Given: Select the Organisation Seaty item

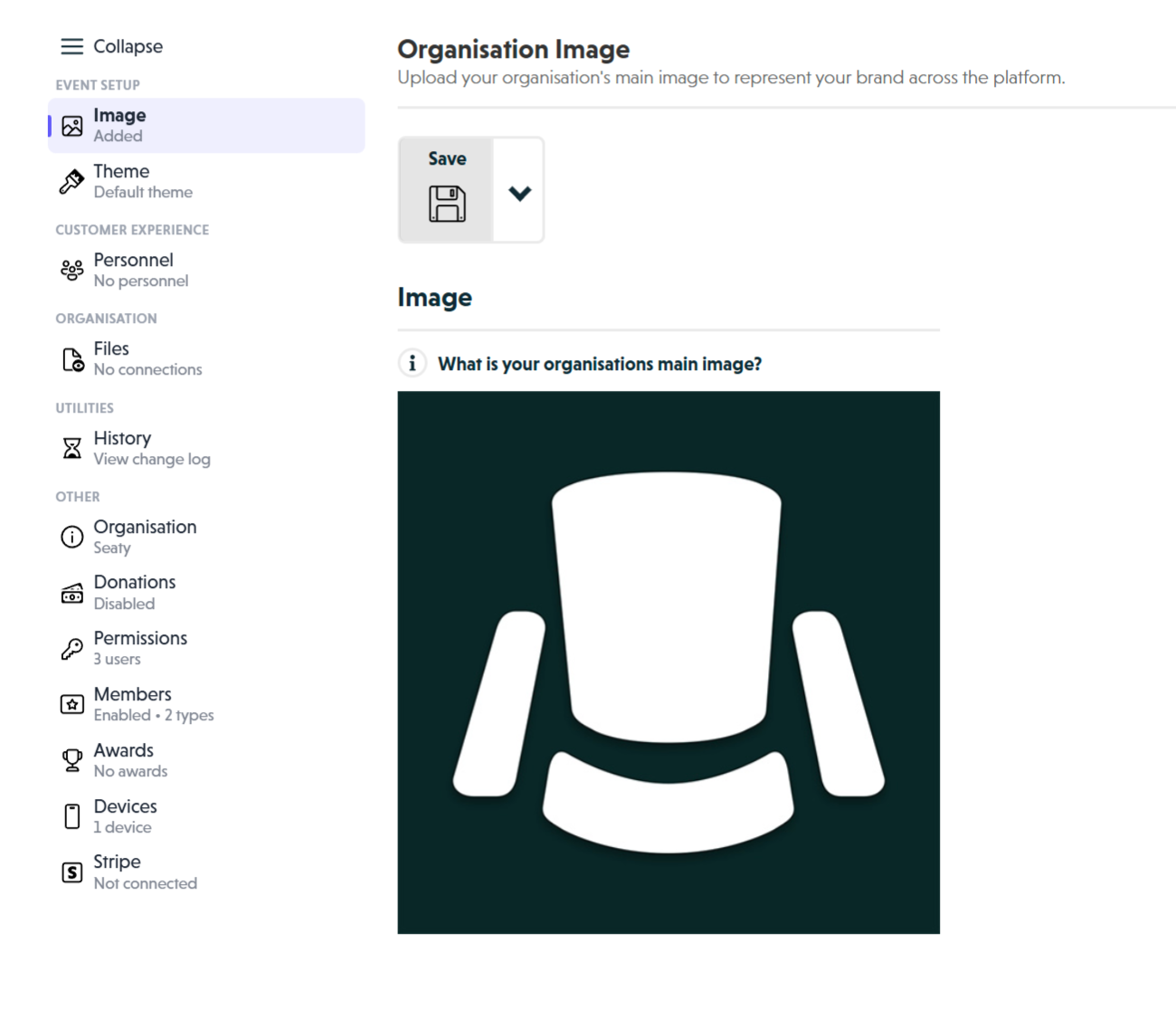Looking at the screenshot, I should click(206, 537).
